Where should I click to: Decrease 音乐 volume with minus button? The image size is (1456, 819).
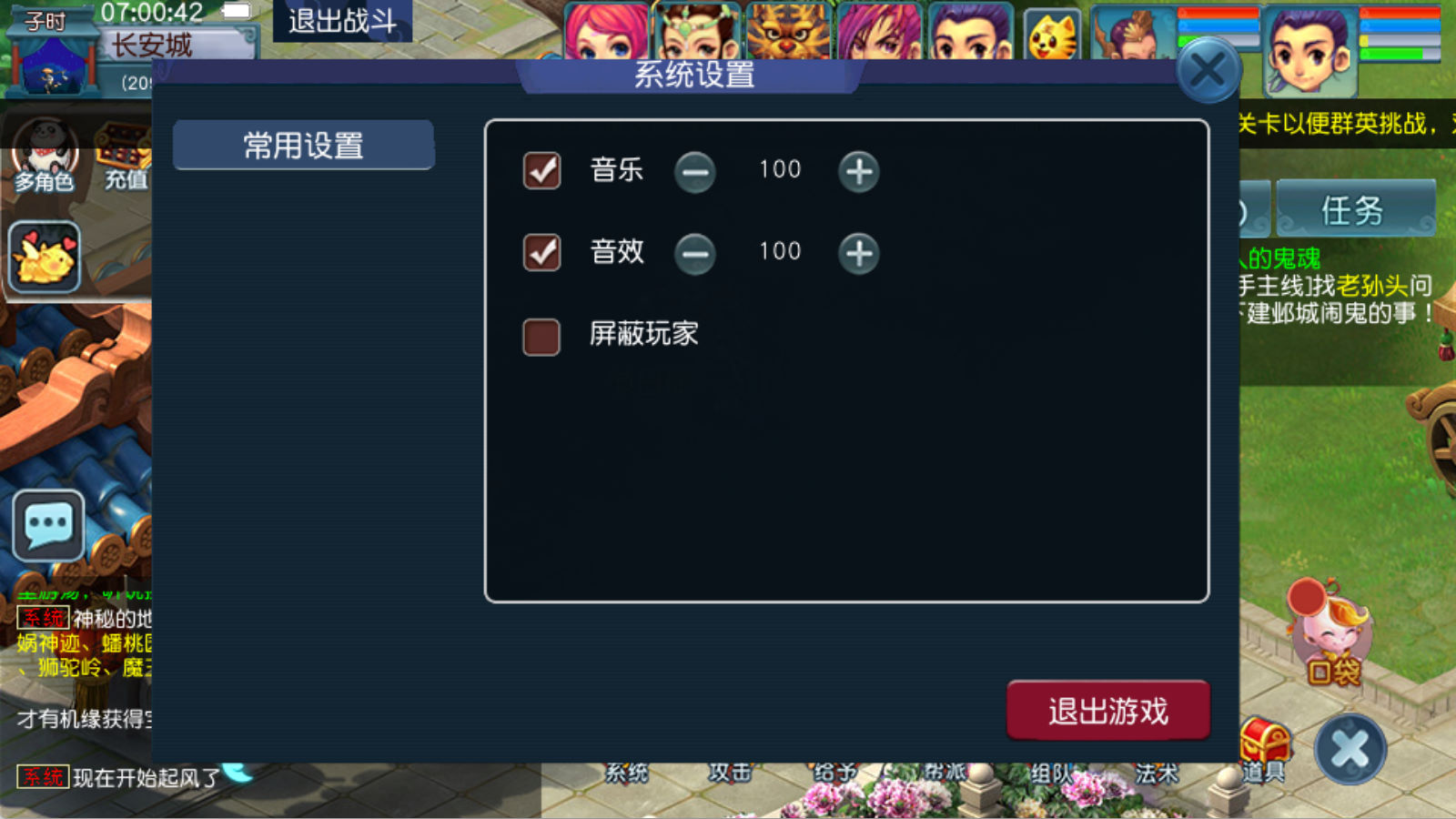[x=695, y=171]
